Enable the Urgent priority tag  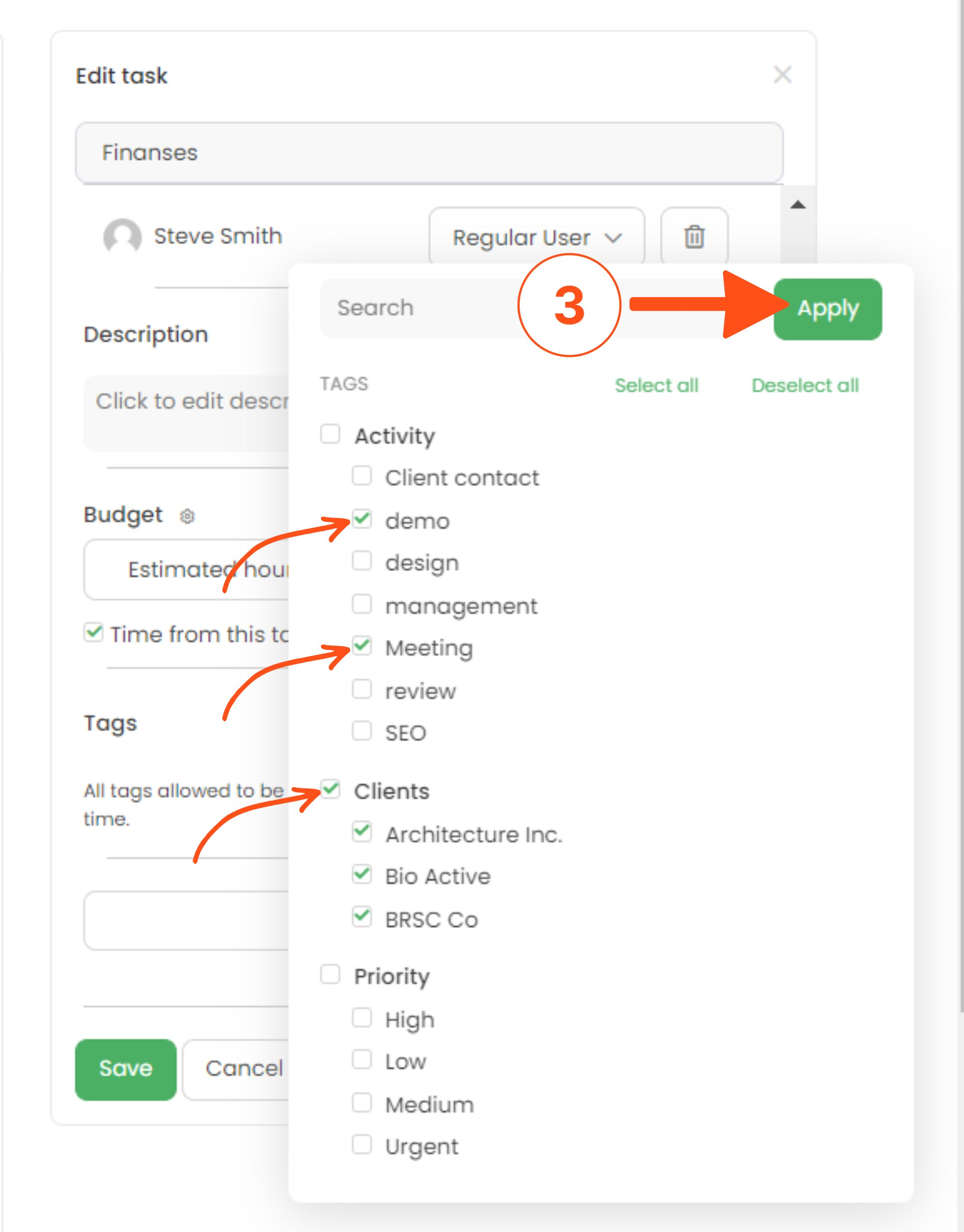tap(362, 1145)
